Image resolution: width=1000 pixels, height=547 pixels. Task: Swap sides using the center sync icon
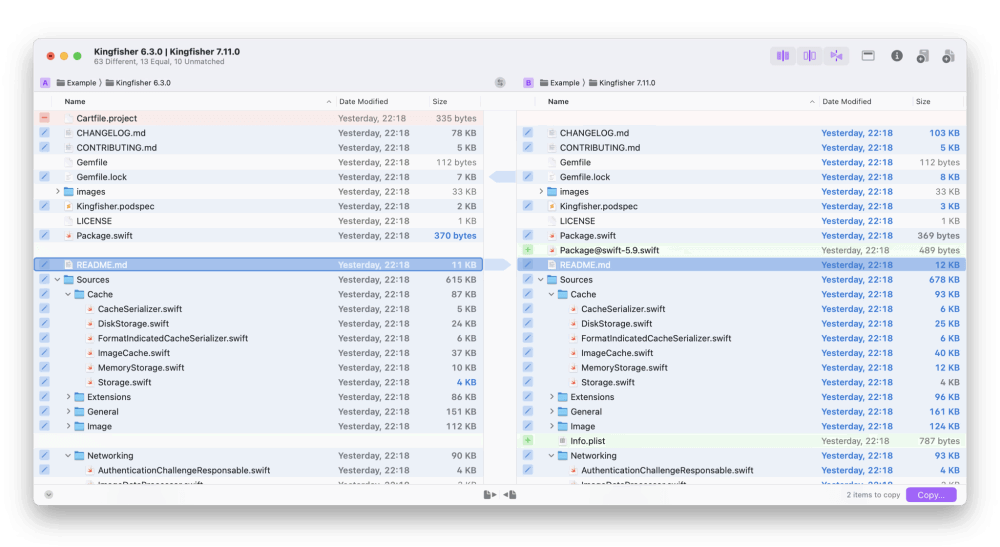click(500, 83)
